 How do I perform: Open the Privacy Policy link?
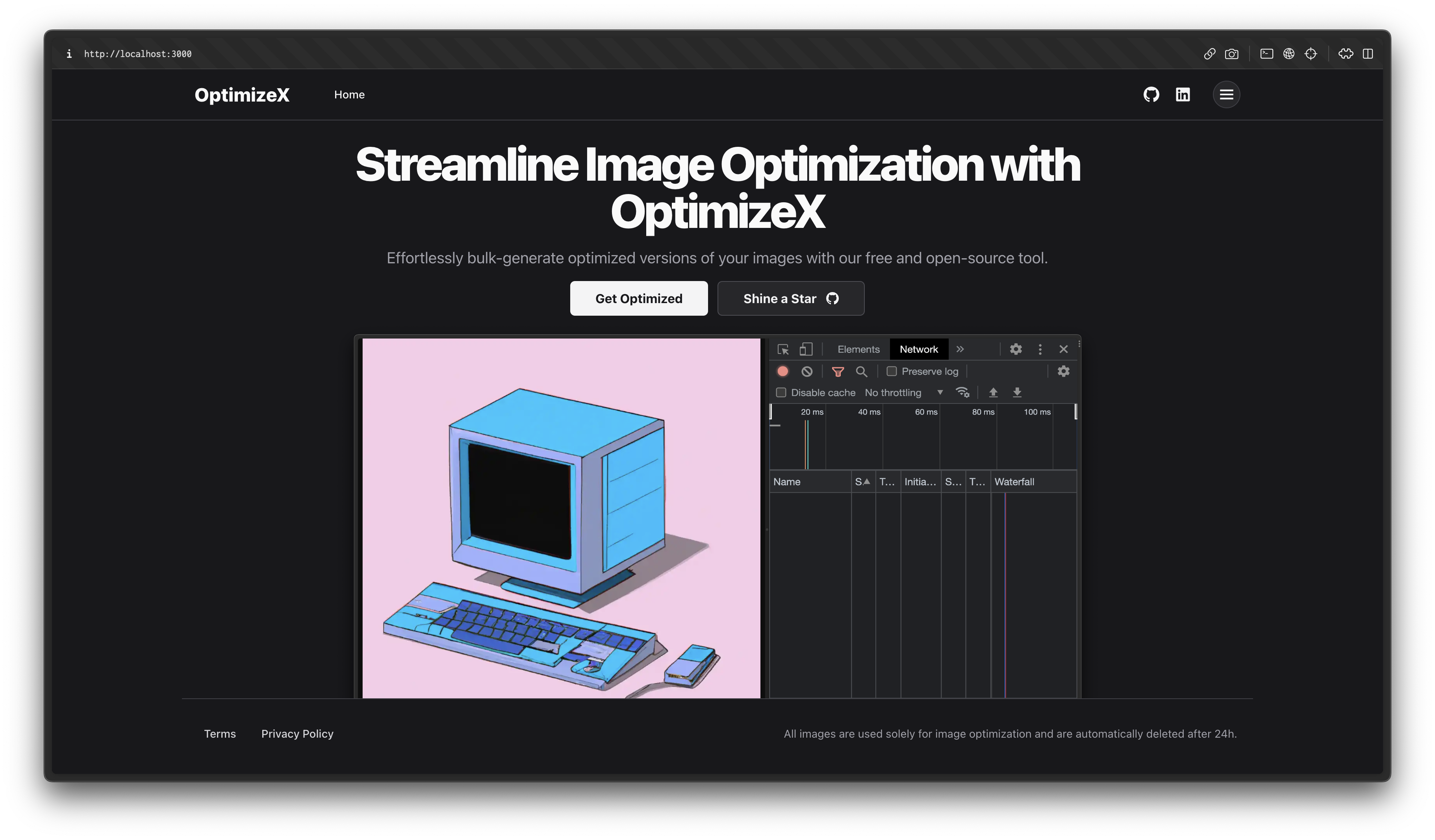(297, 734)
